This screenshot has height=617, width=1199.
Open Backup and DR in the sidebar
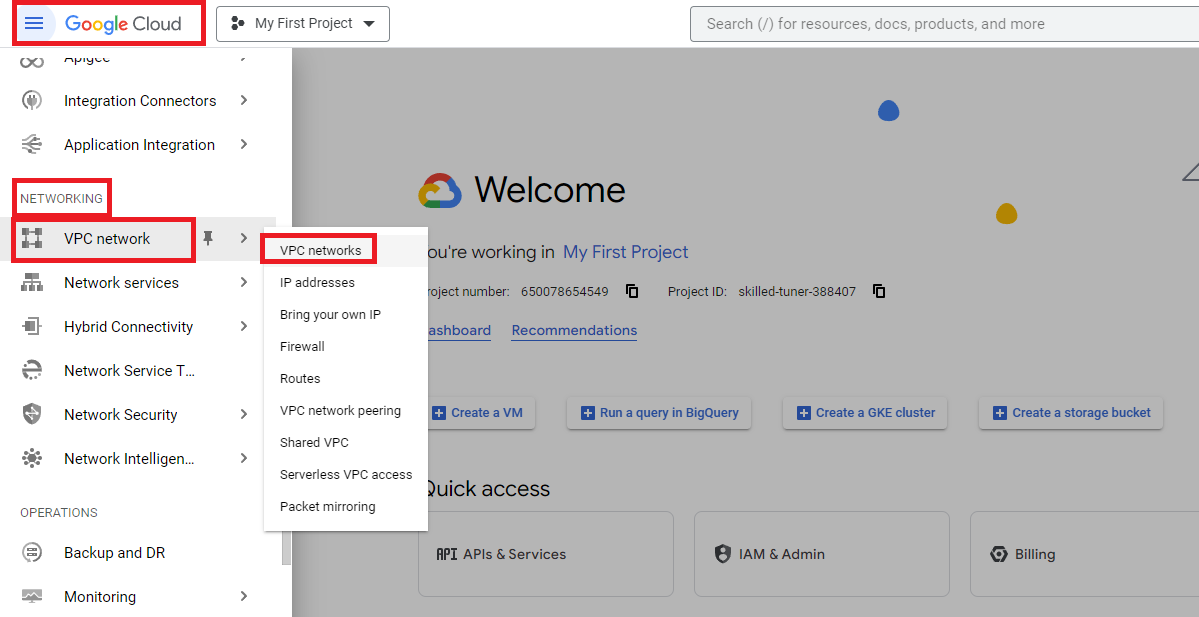point(115,553)
